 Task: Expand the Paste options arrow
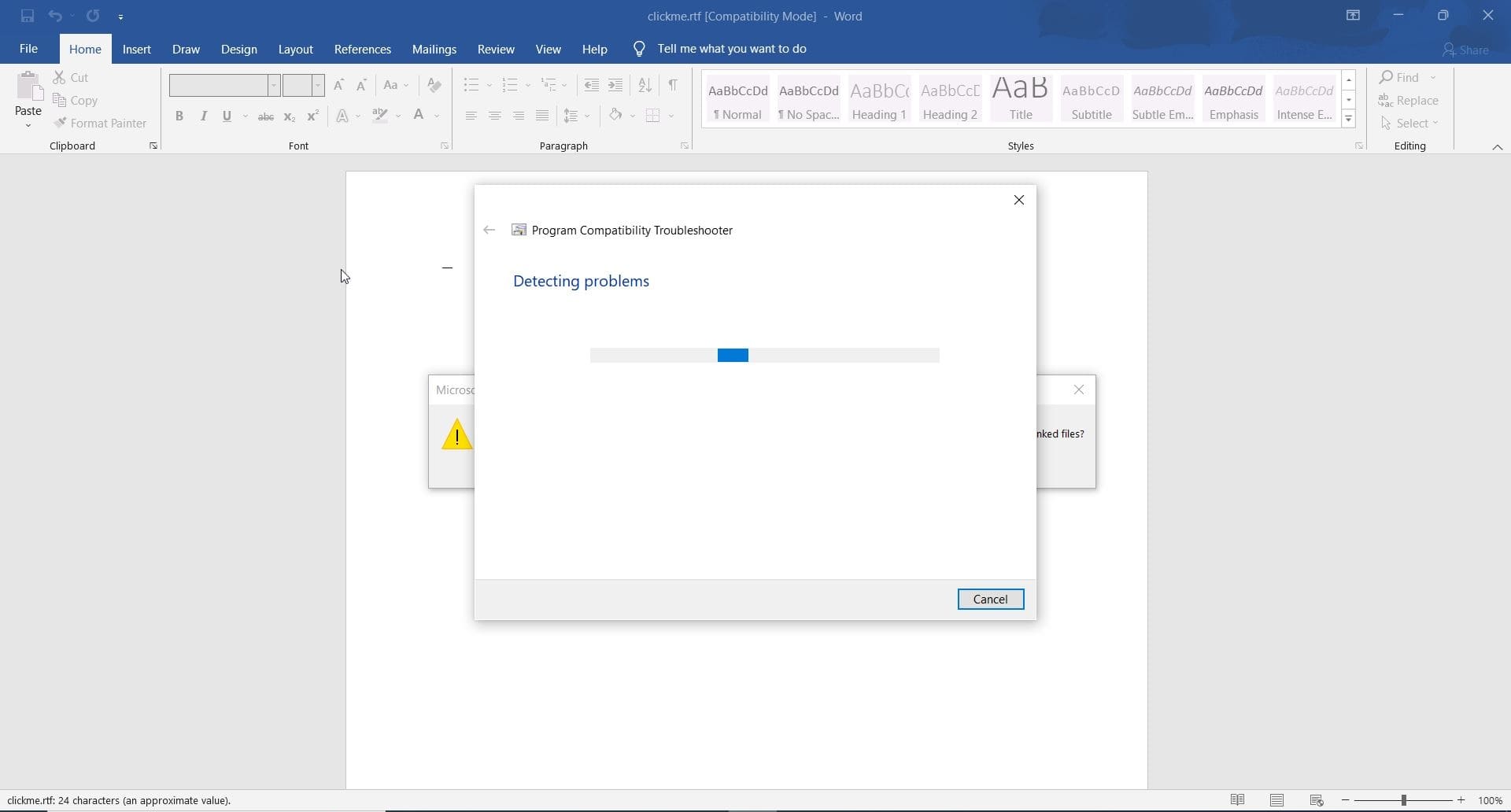(x=28, y=125)
